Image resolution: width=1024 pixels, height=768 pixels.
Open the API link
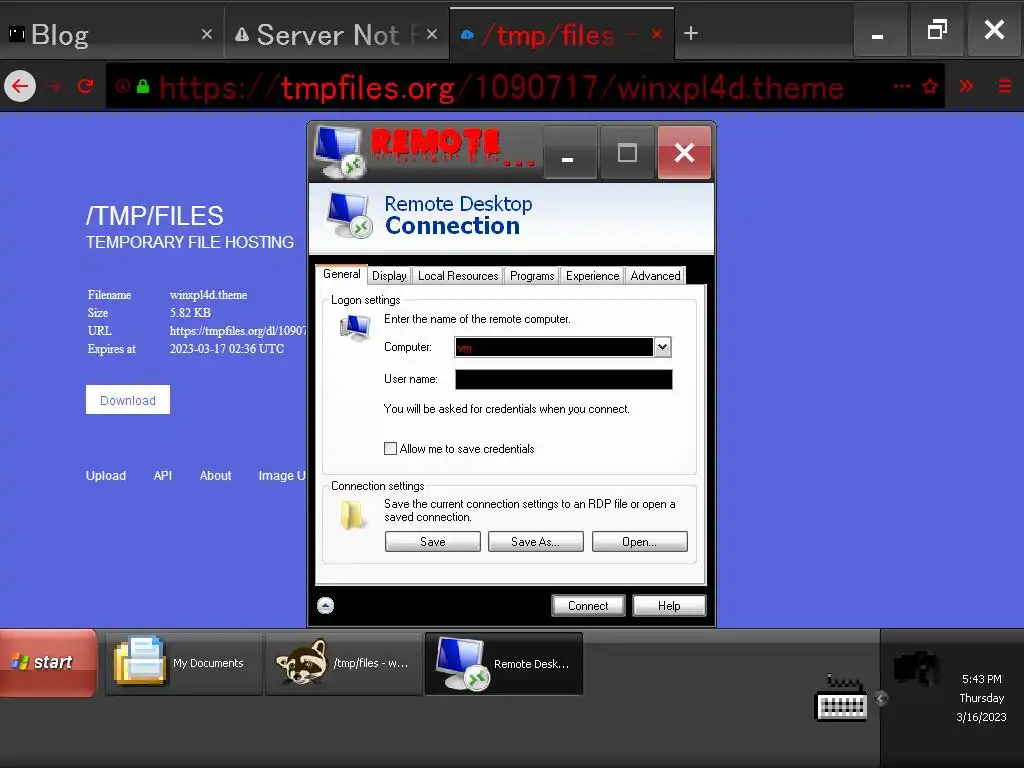(x=163, y=475)
